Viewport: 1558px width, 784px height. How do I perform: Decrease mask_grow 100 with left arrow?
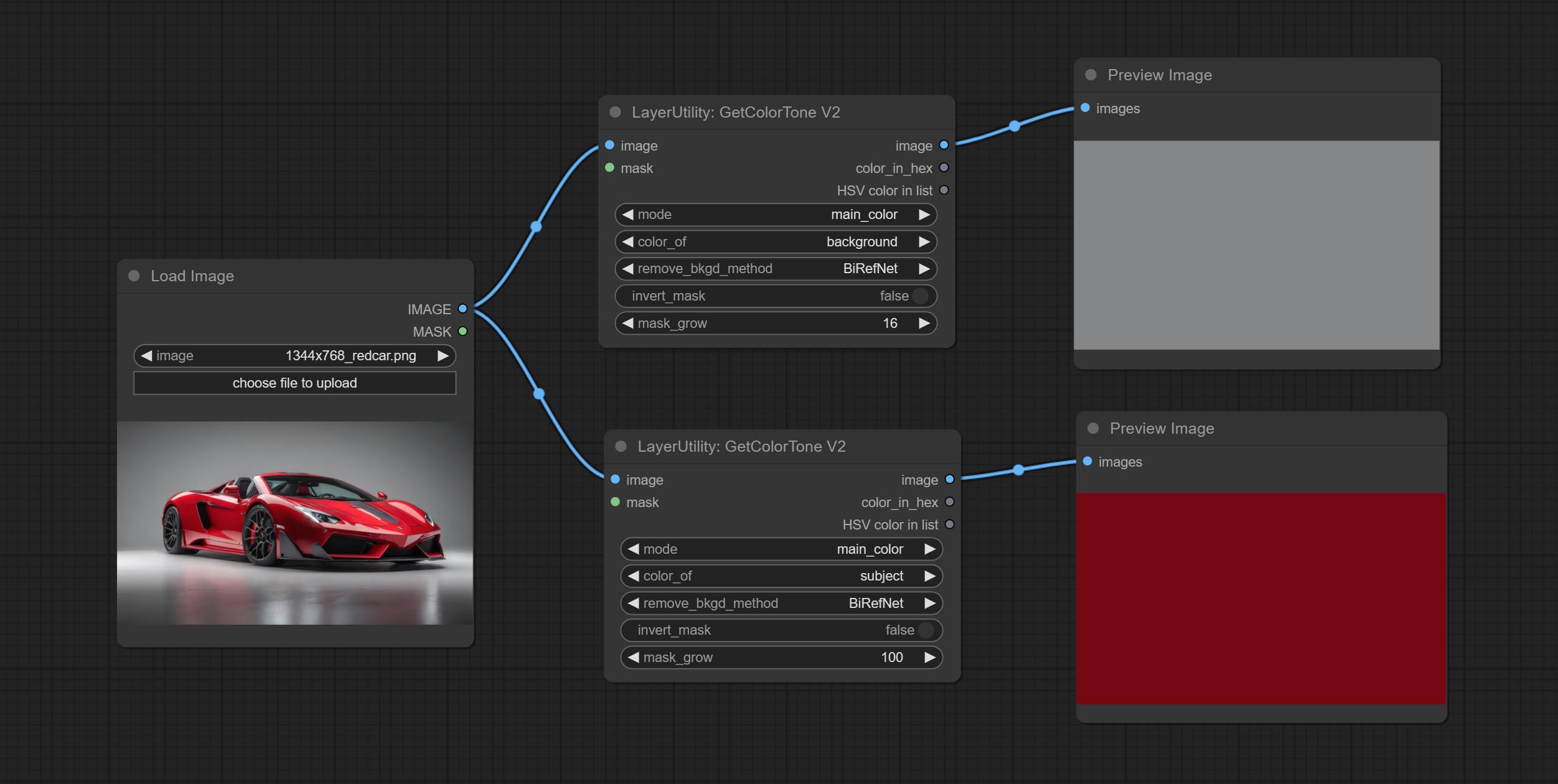pos(633,657)
